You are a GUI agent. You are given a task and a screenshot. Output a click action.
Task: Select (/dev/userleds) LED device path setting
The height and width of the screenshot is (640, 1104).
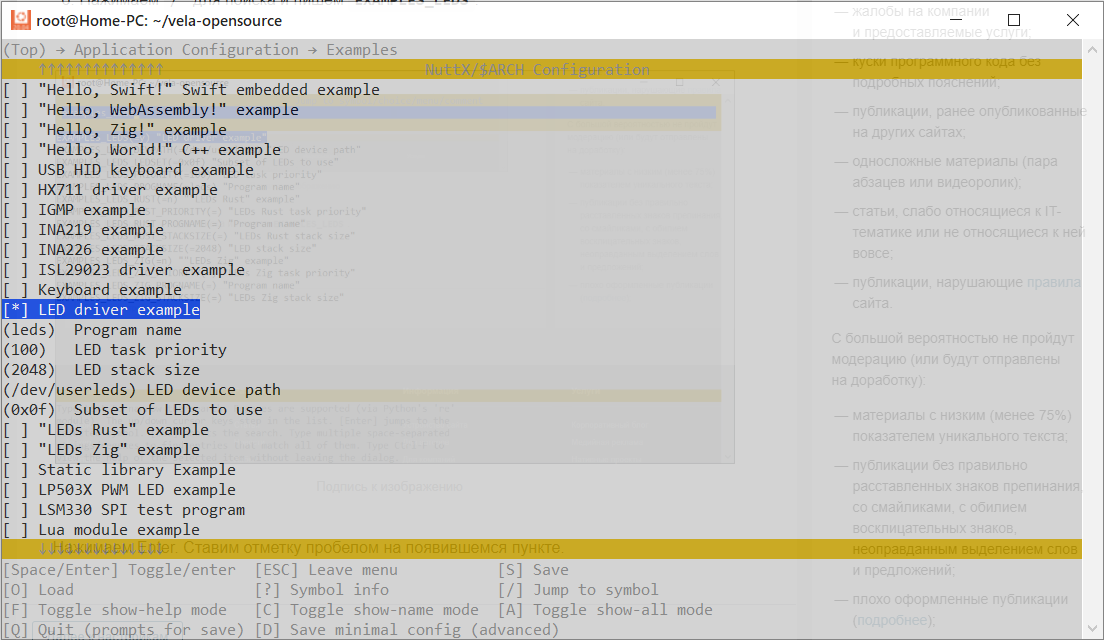(x=142, y=390)
